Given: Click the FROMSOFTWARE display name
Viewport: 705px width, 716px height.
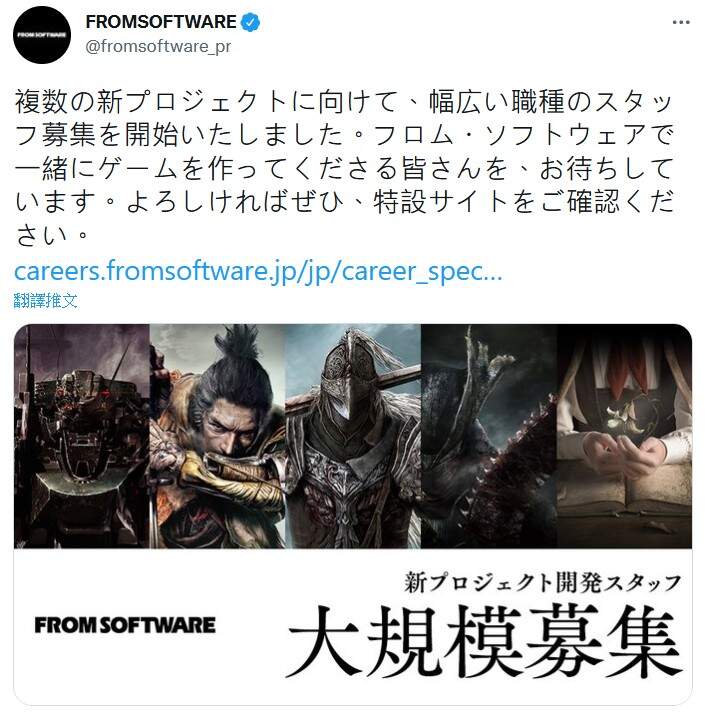Looking at the screenshot, I should (x=161, y=22).
